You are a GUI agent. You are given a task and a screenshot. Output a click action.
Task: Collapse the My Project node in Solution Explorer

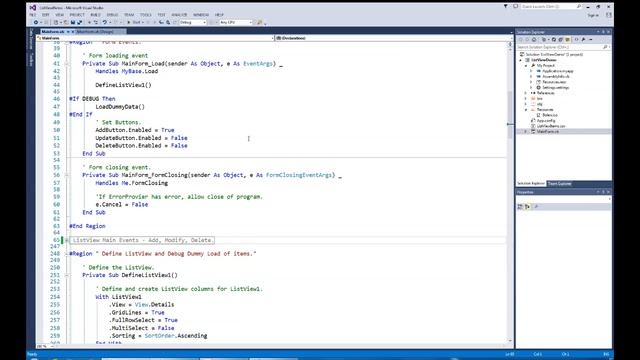pos(526,65)
